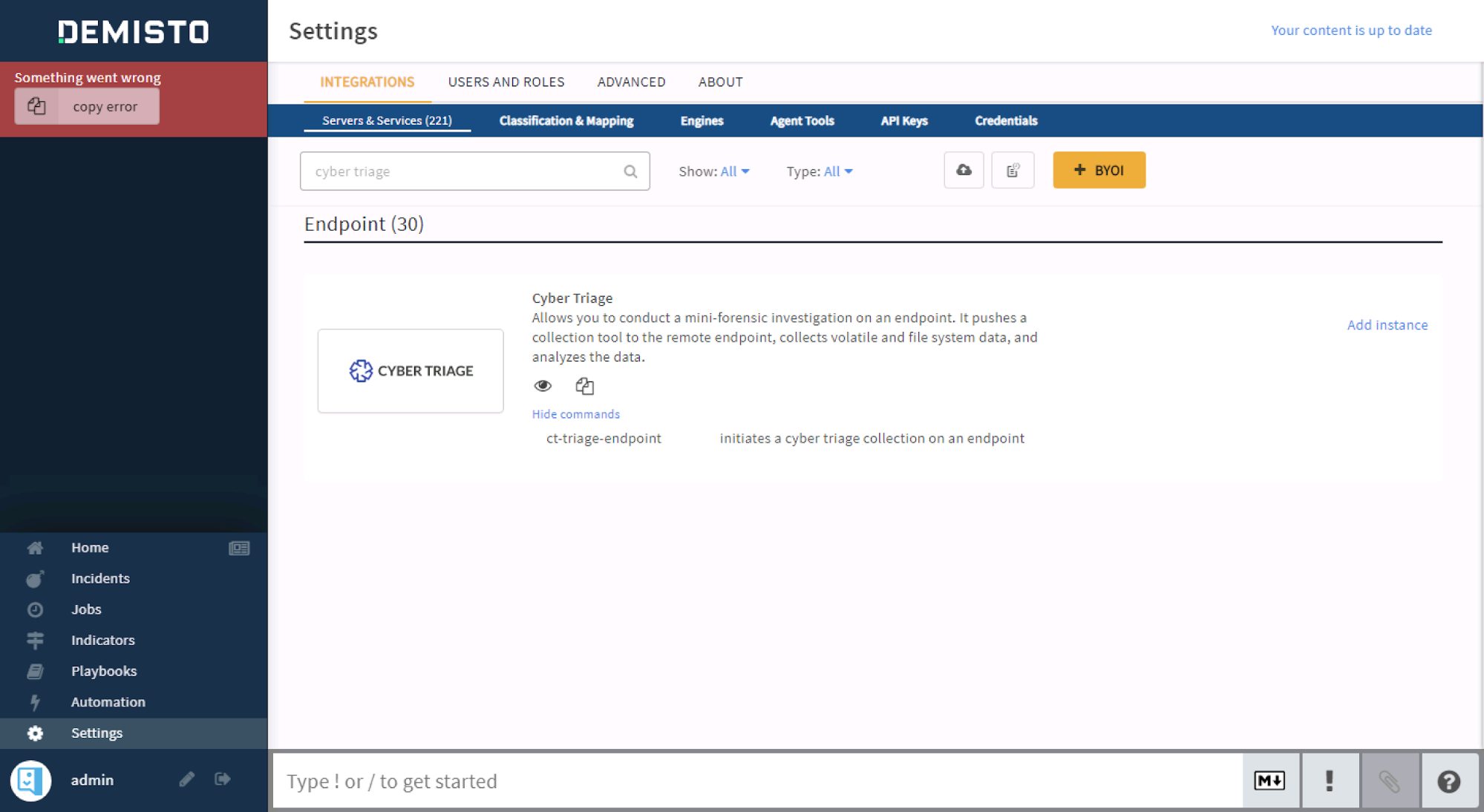This screenshot has height=812, width=1484.
Task: Click Add instance link
Action: coord(1387,324)
